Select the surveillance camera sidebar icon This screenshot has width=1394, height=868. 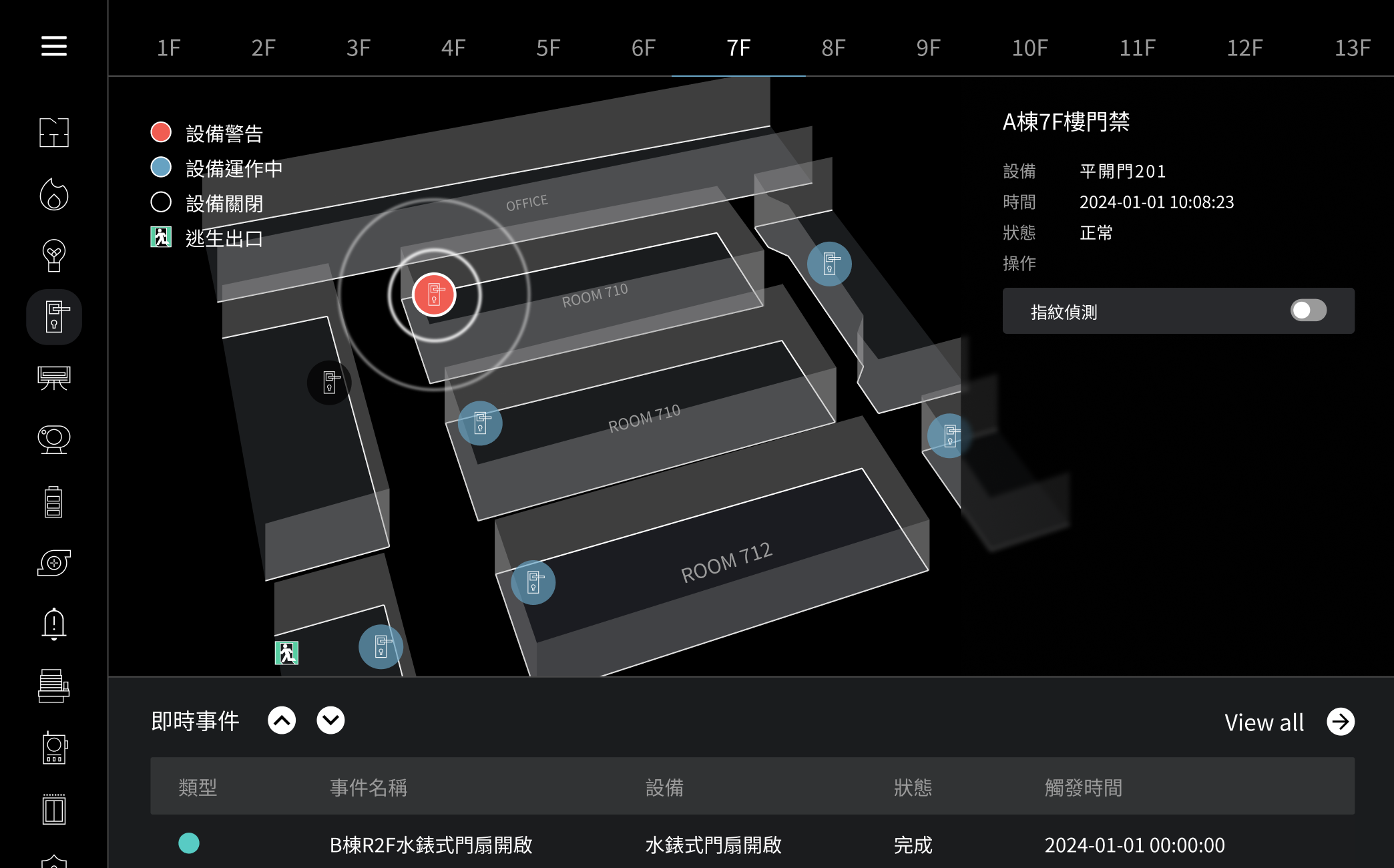pos(53,439)
